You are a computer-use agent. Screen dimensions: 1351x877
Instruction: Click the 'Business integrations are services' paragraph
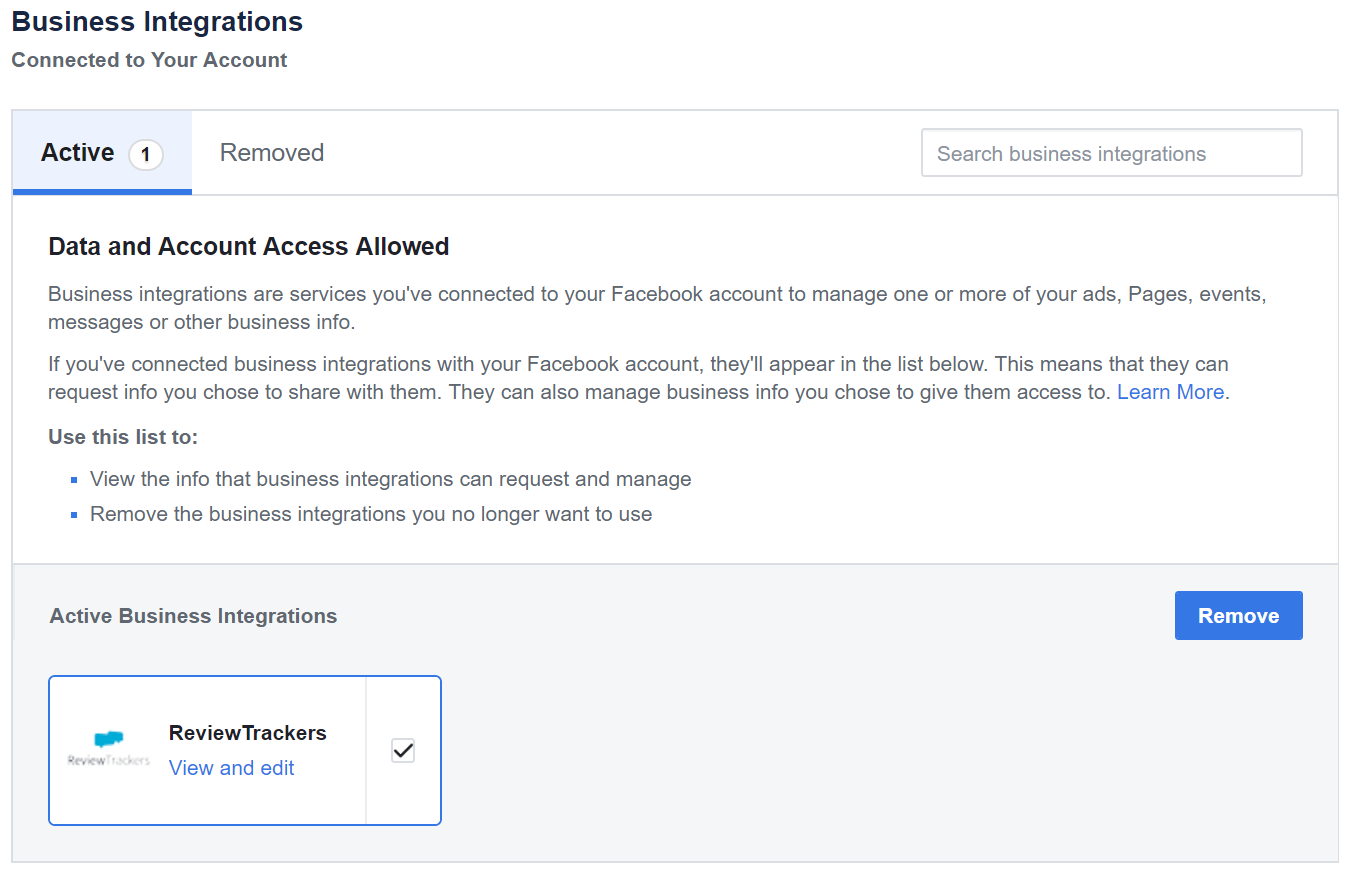click(x=644, y=309)
